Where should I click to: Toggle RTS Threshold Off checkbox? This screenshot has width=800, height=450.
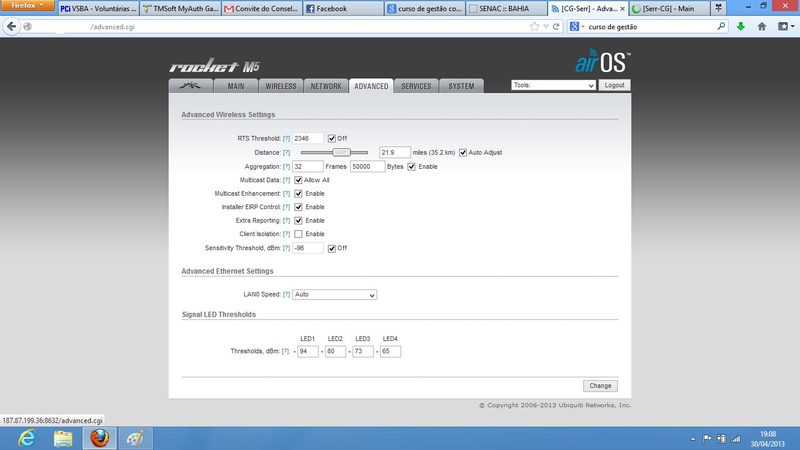[x=332, y=138]
